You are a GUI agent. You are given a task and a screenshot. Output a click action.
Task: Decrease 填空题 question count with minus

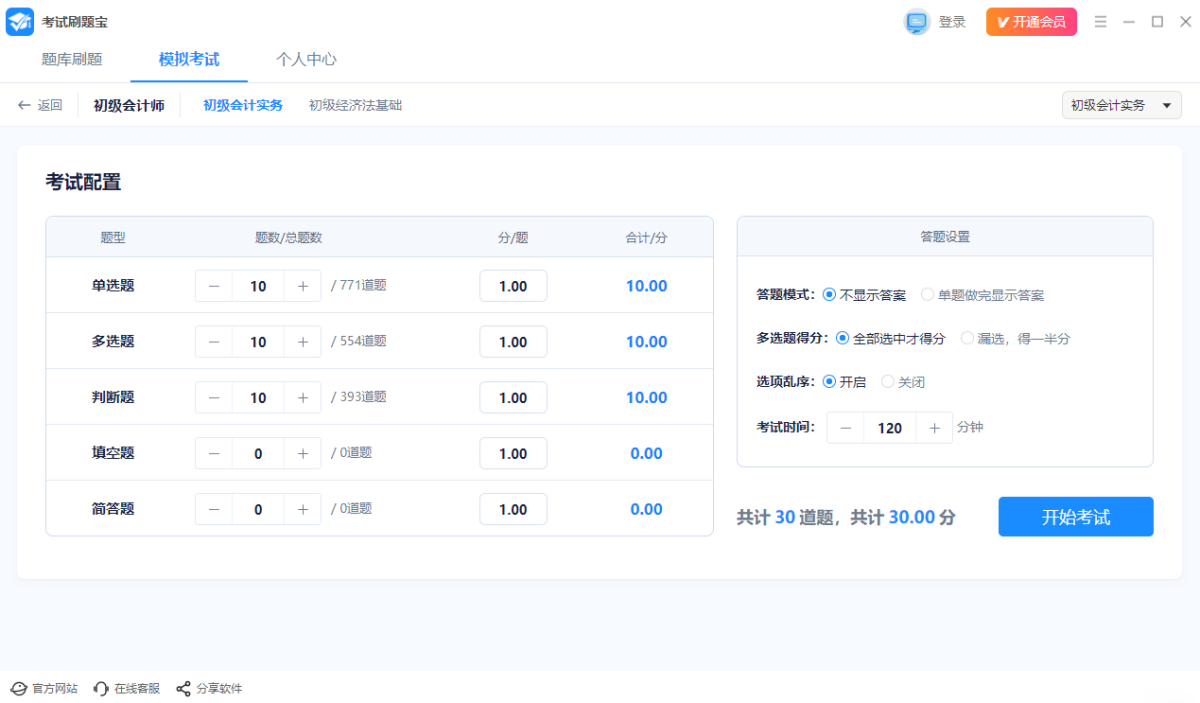pos(214,454)
